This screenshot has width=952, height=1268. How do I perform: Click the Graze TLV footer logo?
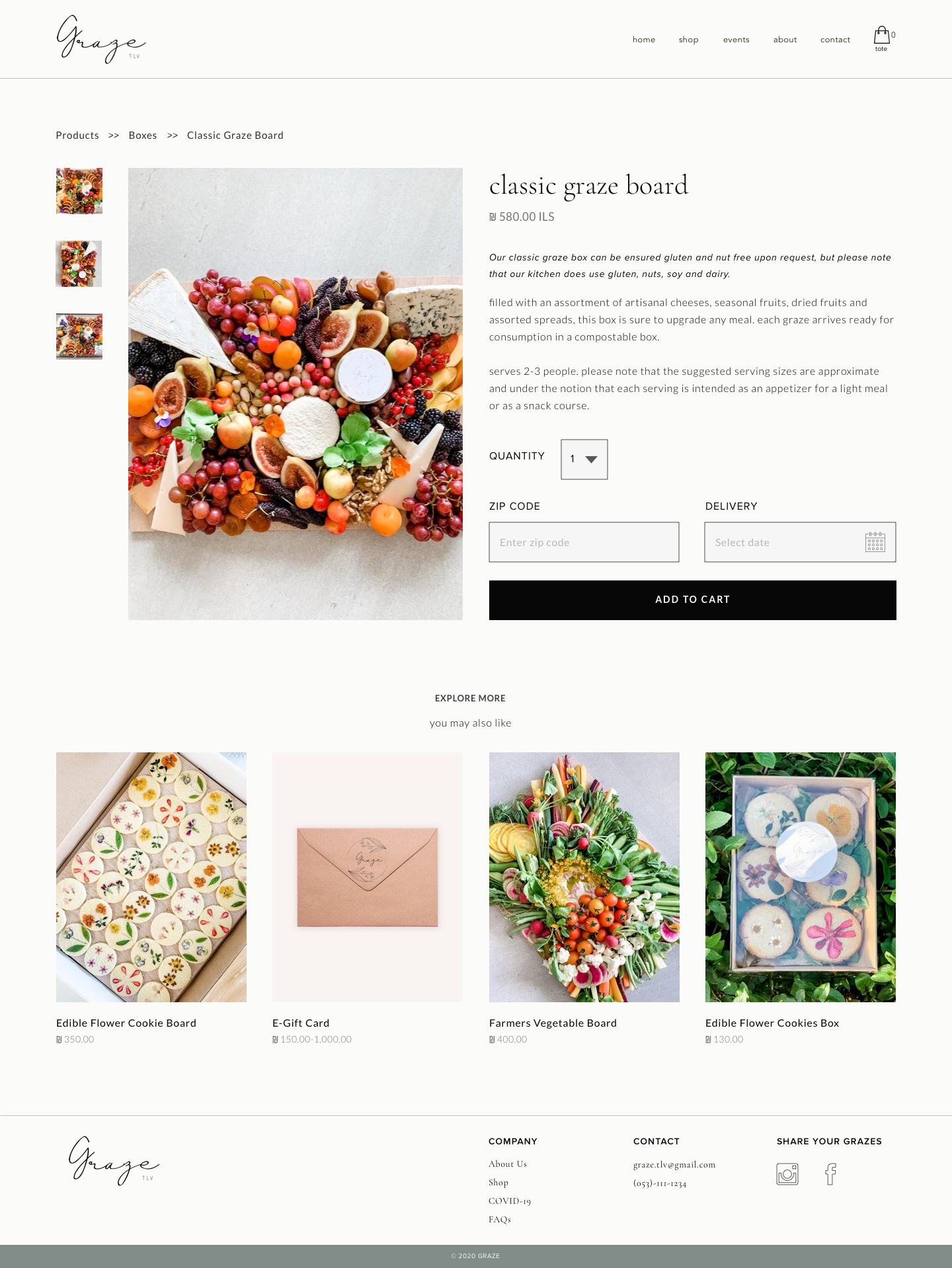pyautogui.click(x=114, y=1161)
